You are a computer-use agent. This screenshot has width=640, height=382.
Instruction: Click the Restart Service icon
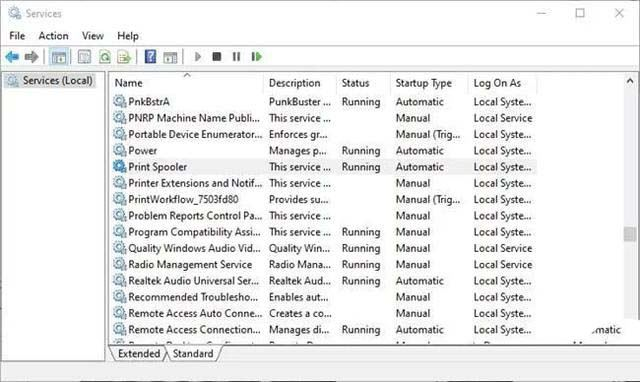(x=256, y=57)
